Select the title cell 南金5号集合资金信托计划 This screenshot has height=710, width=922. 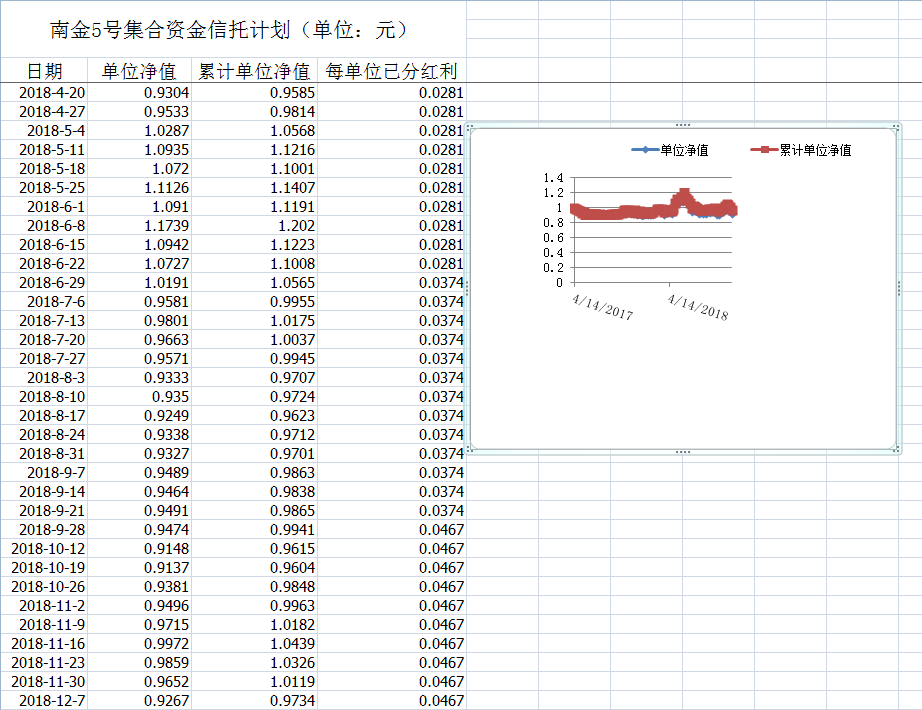click(233, 29)
